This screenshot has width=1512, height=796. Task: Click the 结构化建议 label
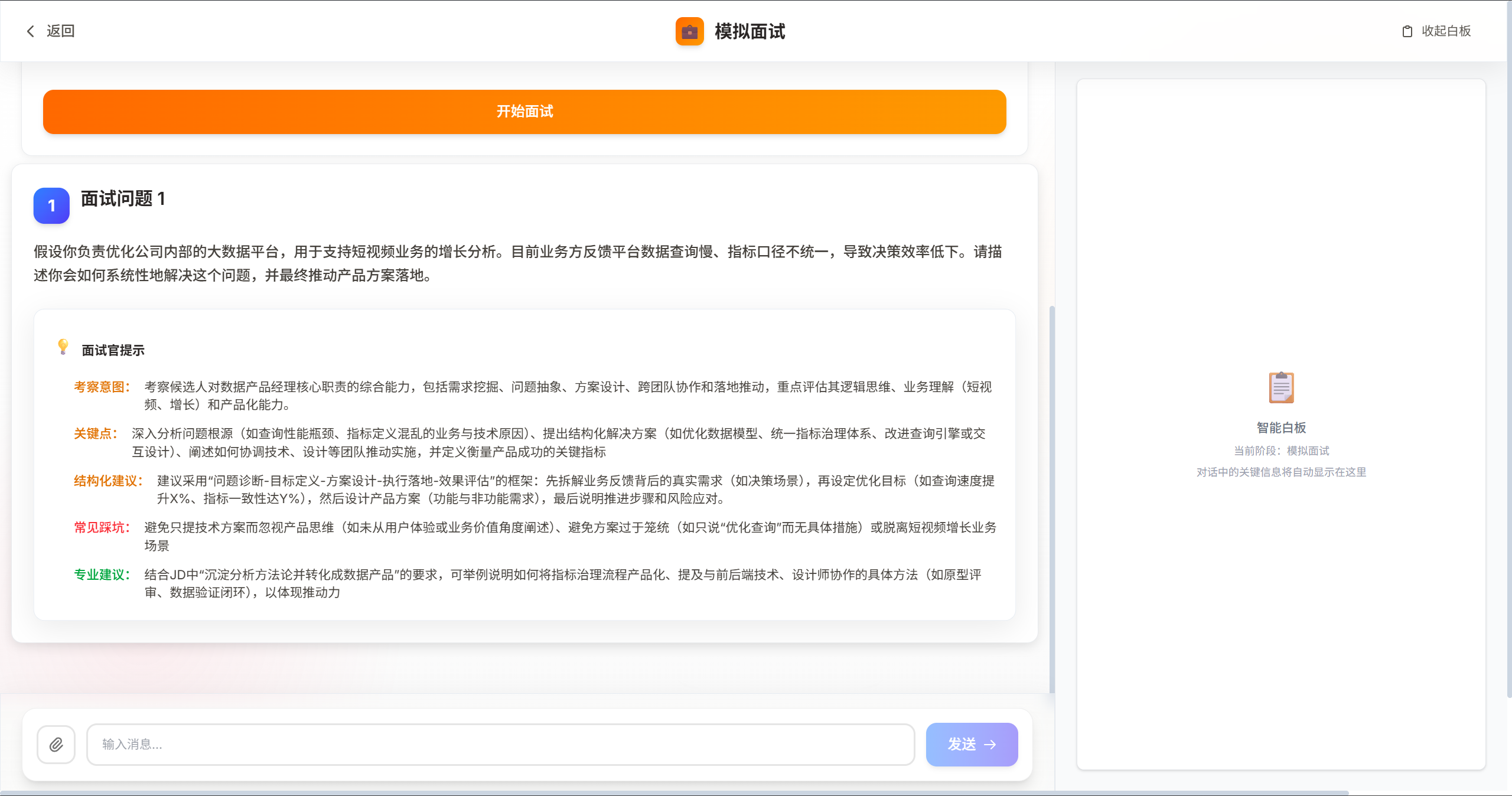(108, 481)
